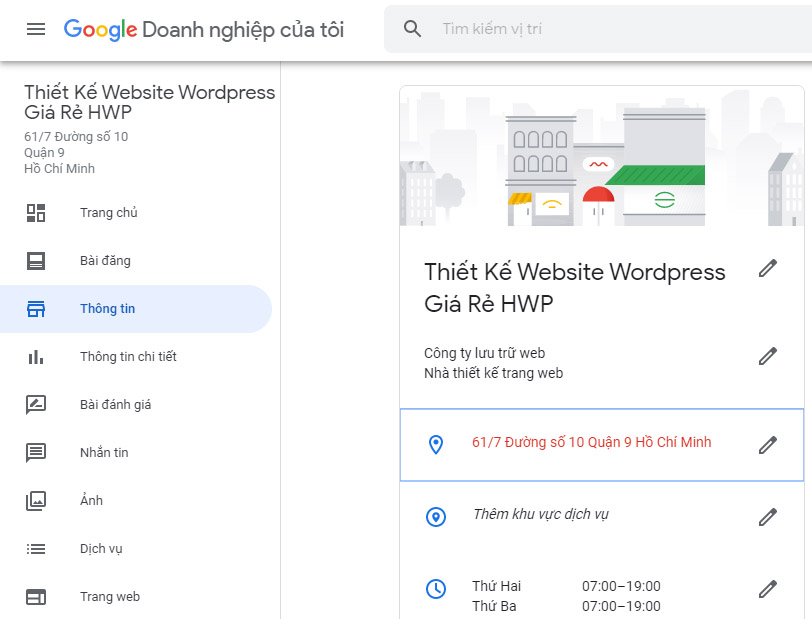Image resolution: width=812 pixels, height=619 pixels.
Task: Click the Bài đánh giá review icon
Action: (36, 405)
